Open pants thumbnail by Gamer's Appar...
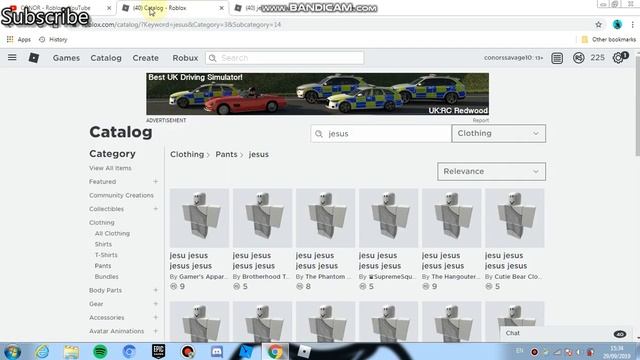Viewport: 640px width, 360px height. pyautogui.click(x=199, y=218)
